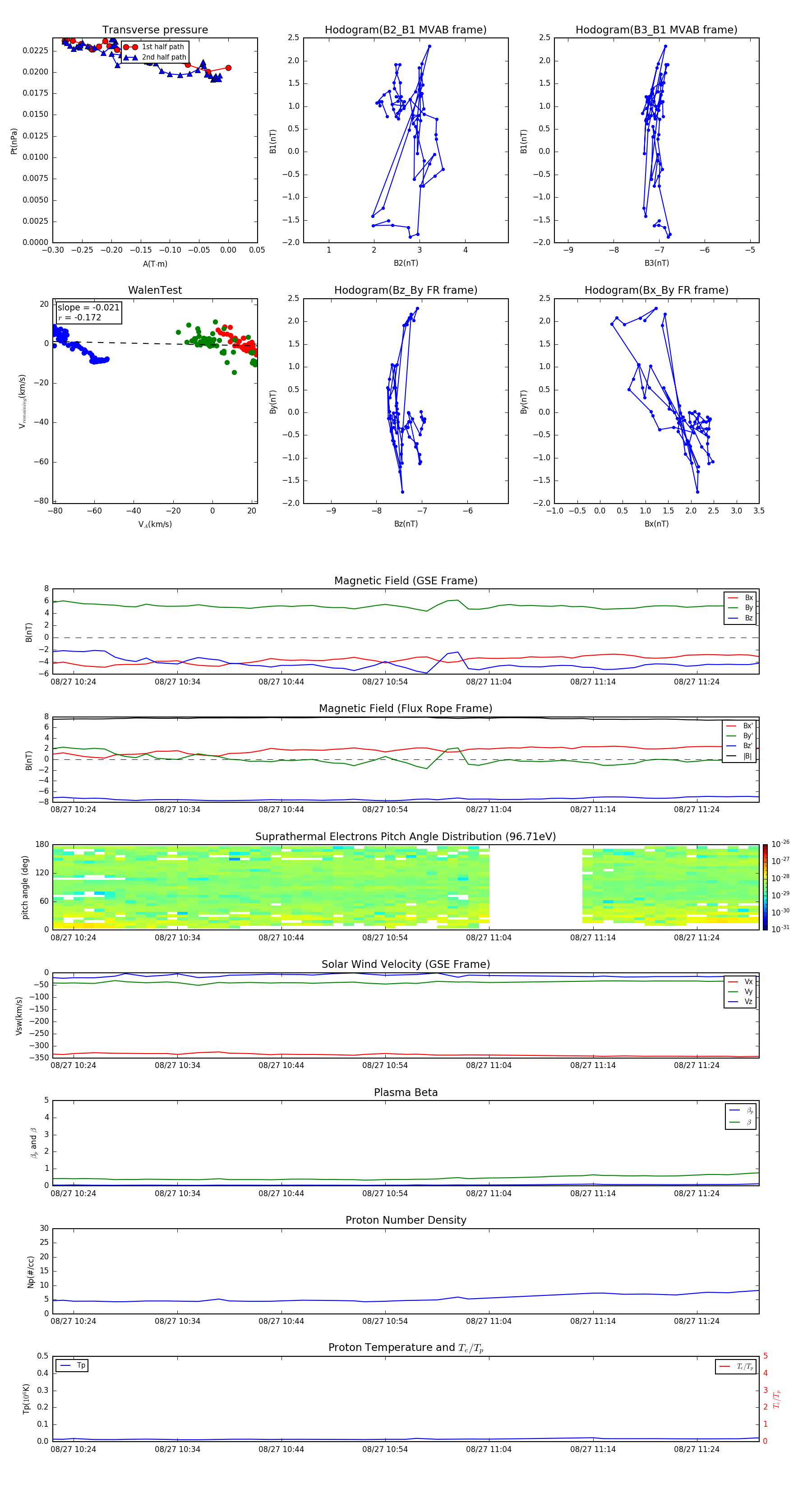This screenshot has height=1489, width=812.
Task: Click the Bz' entry in Flux Rope legend
Action: click(x=740, y=746)
